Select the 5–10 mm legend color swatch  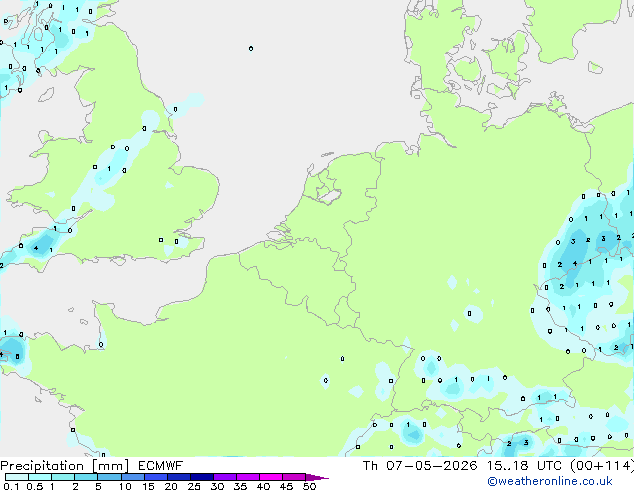point(109,477)
